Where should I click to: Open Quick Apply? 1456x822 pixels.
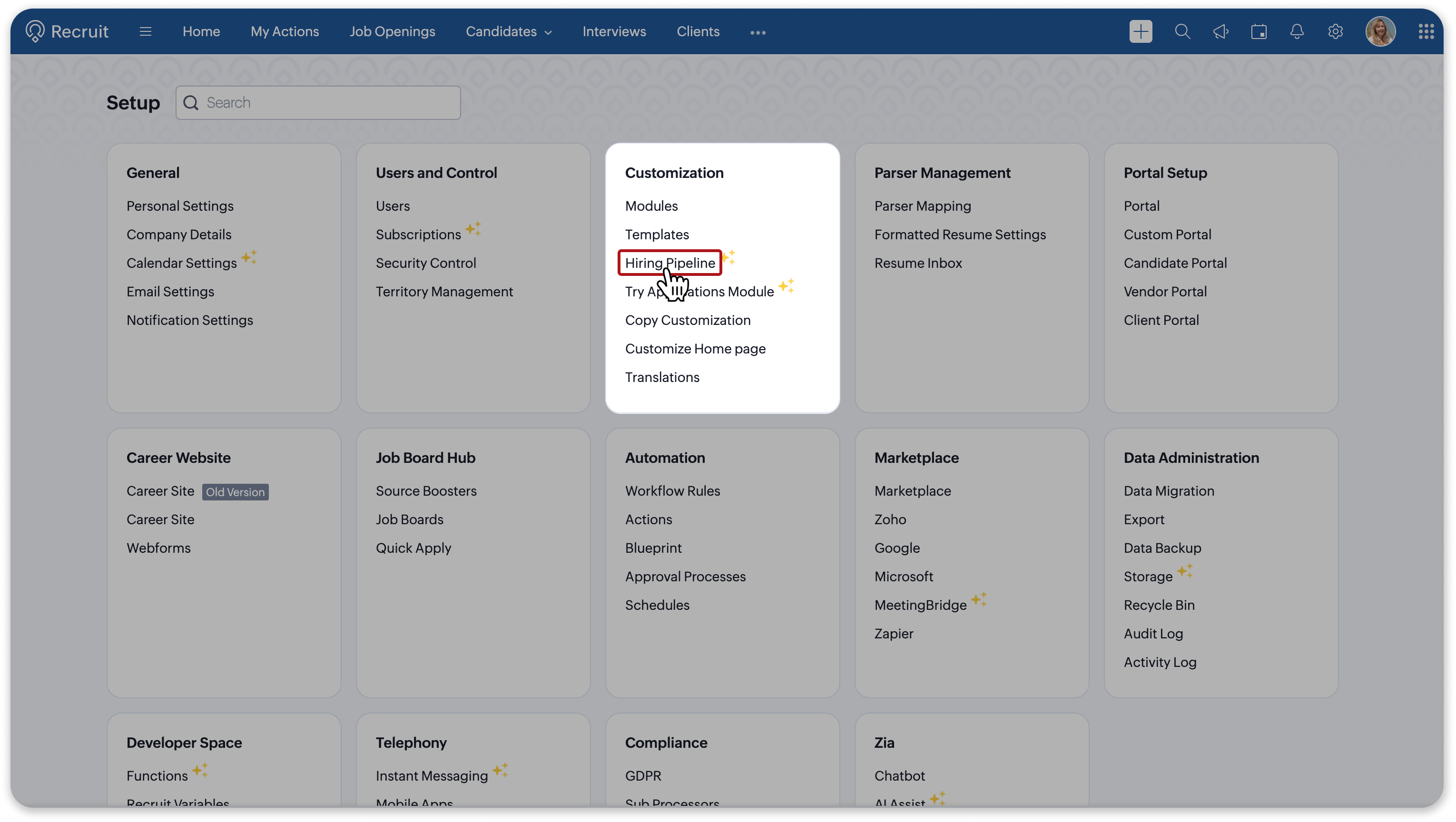point(413,548)
